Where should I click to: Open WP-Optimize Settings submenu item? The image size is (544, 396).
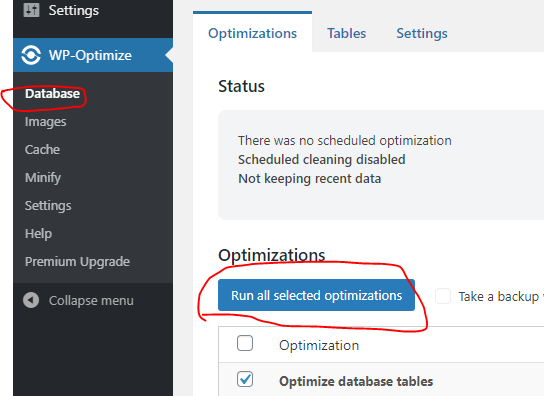(48, 205)
